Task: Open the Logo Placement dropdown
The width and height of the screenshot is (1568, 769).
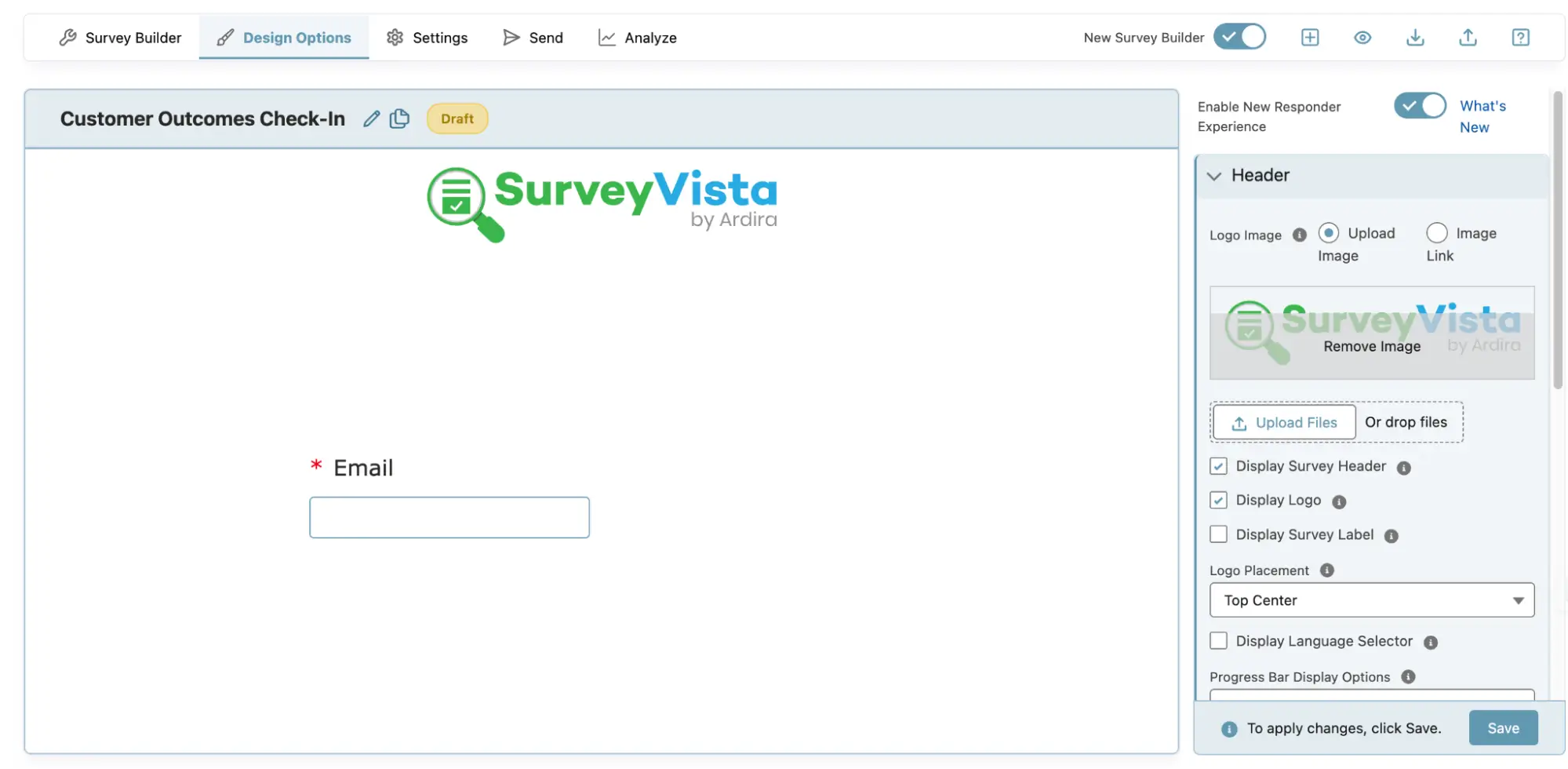Action: tap(1371, 600)
